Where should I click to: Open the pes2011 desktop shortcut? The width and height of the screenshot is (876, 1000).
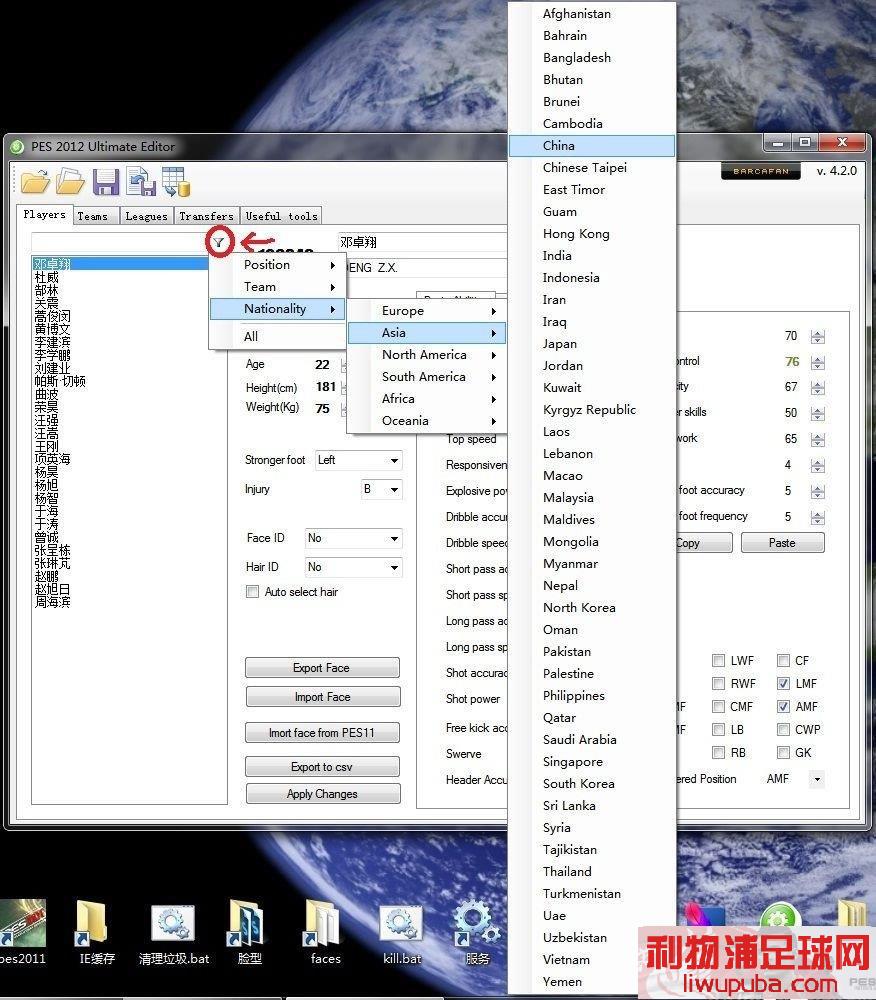click(x=22, y=932)
